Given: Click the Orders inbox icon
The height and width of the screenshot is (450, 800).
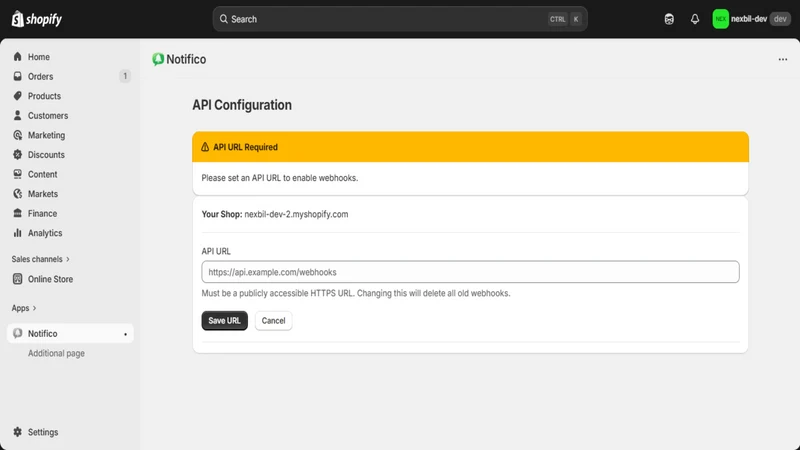Looking at the screenshot, I should click(18, 76).
